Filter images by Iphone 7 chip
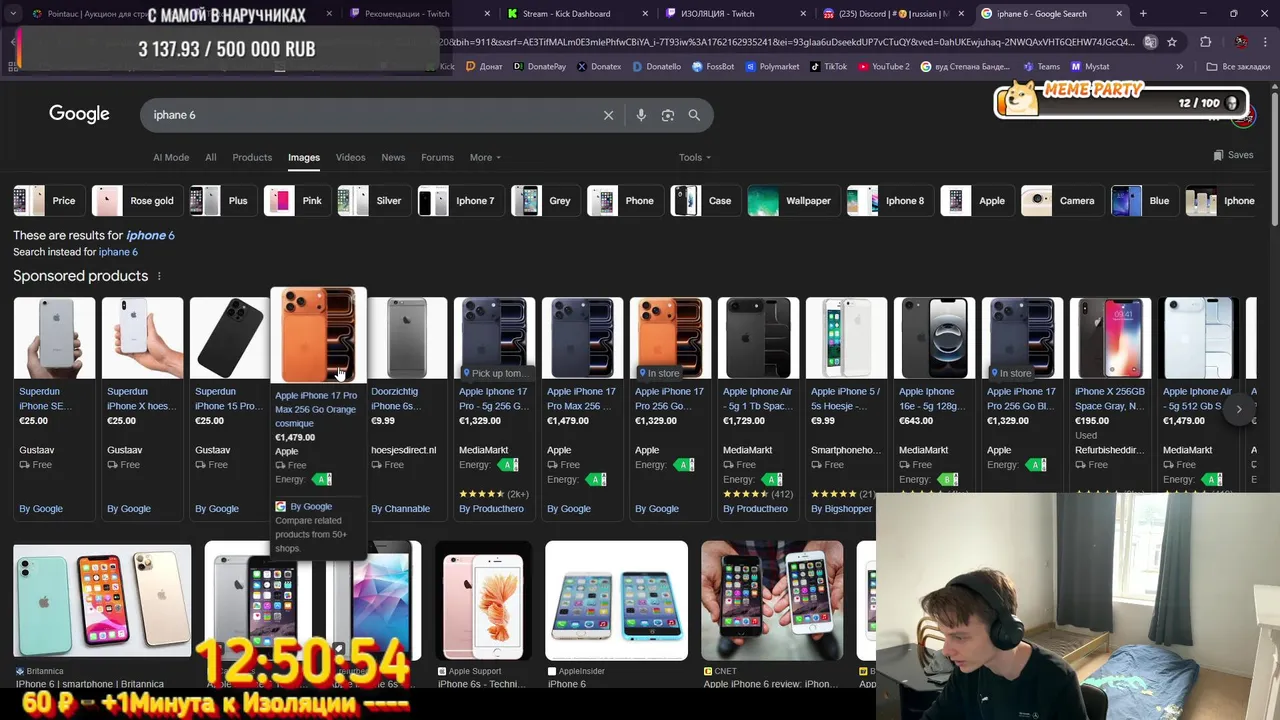The image size is (1280, 720). coord(460,201)
